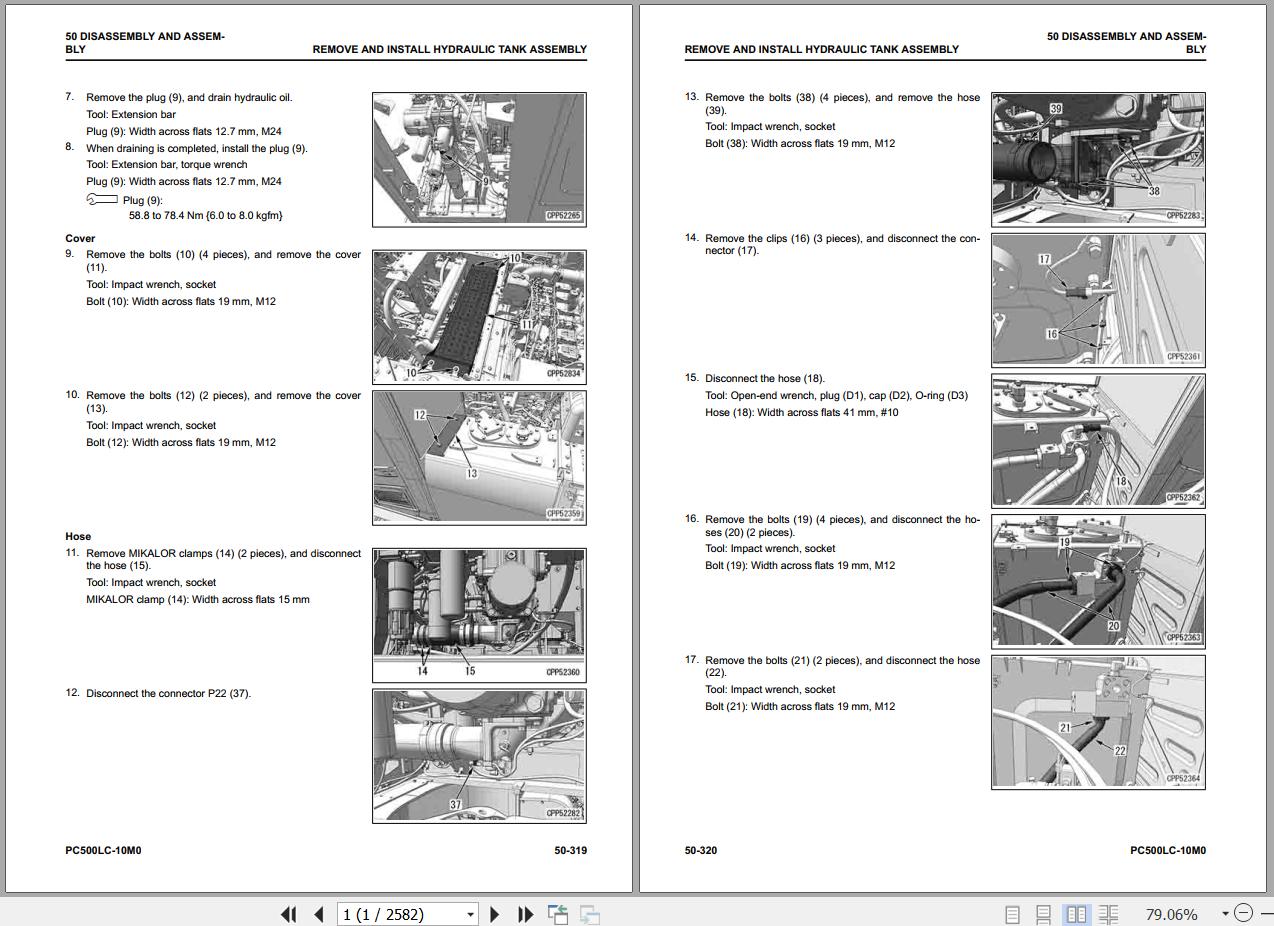Viewport: 1274px width, 926px height.
Task: Click the 79.06% zoom value
Action: click(1171, 914)
